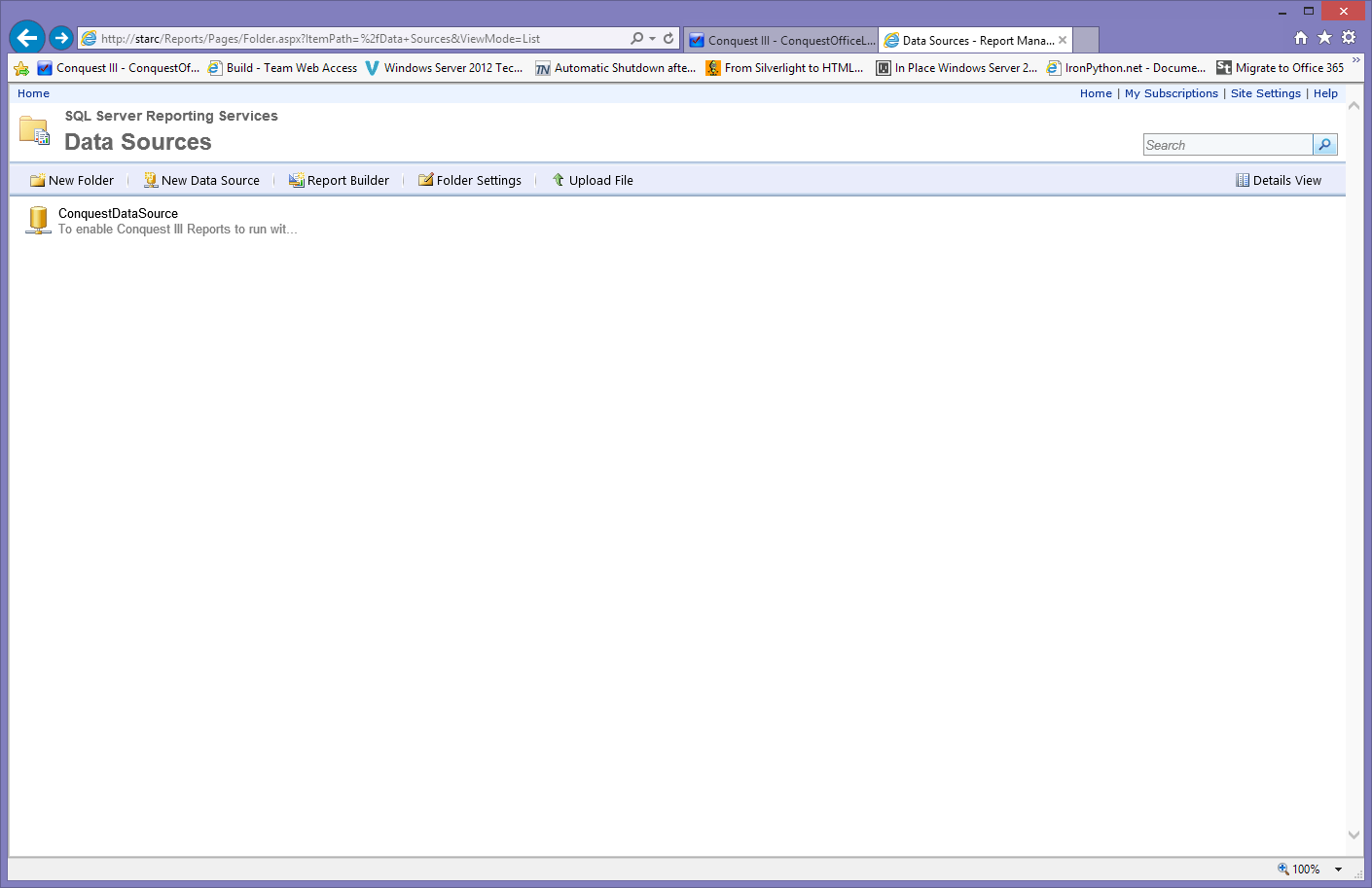The height and width of the screenshot is (888, 1372).
Task: Launch Report Builder from toolbar
Action: coord(339,181)
